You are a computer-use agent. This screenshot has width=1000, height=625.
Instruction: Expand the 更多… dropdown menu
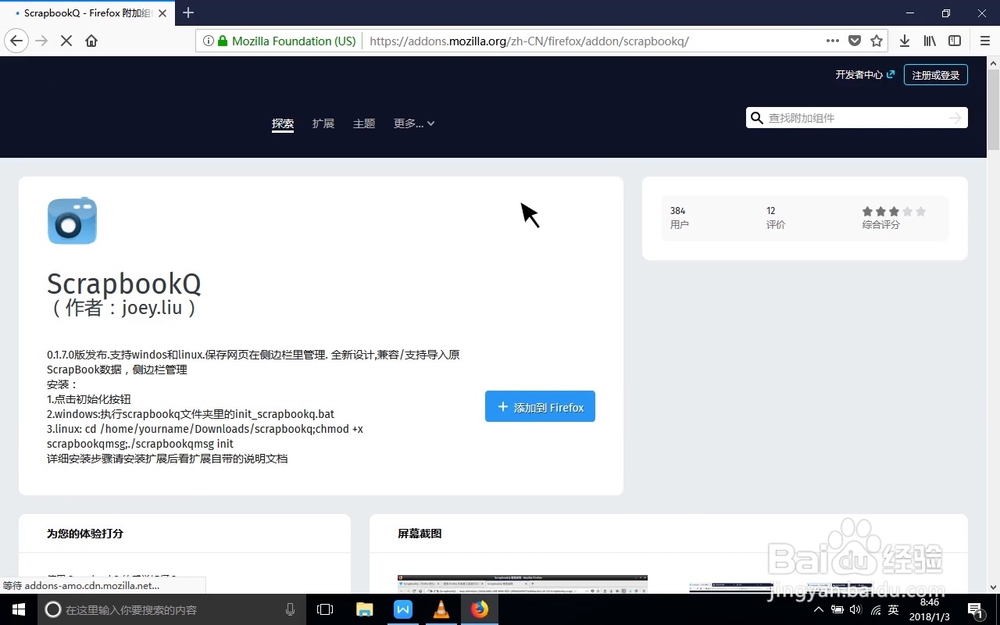(x=414, y=124)
